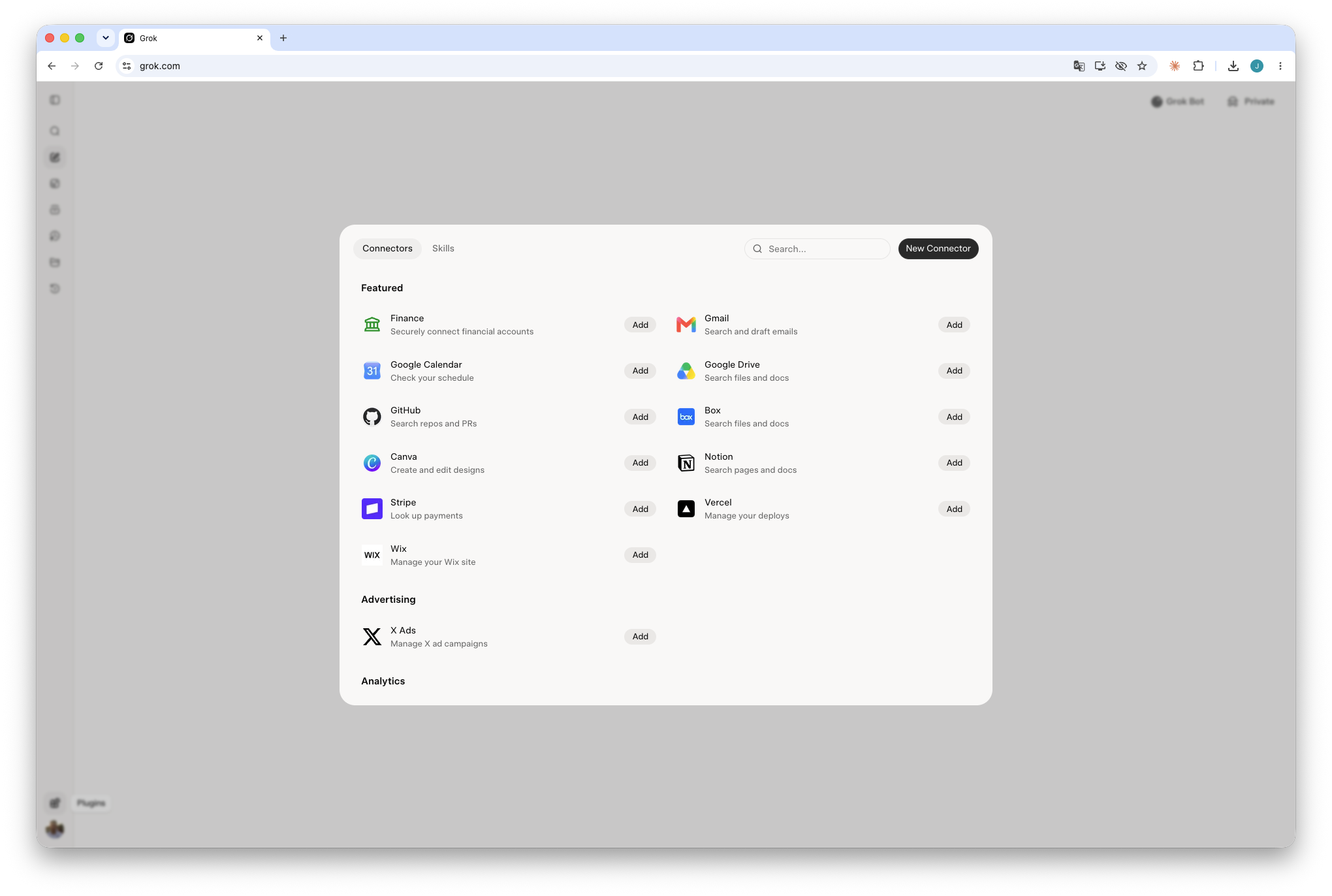The width and height of the screenshot is (1332, 896).
Task: Click the Notion logo icon
Action: point(686,463)
